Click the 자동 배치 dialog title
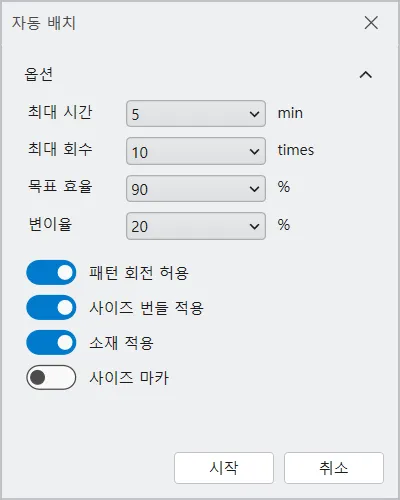Viewport: 400px width, 500px height. click(x=44, y=23)
